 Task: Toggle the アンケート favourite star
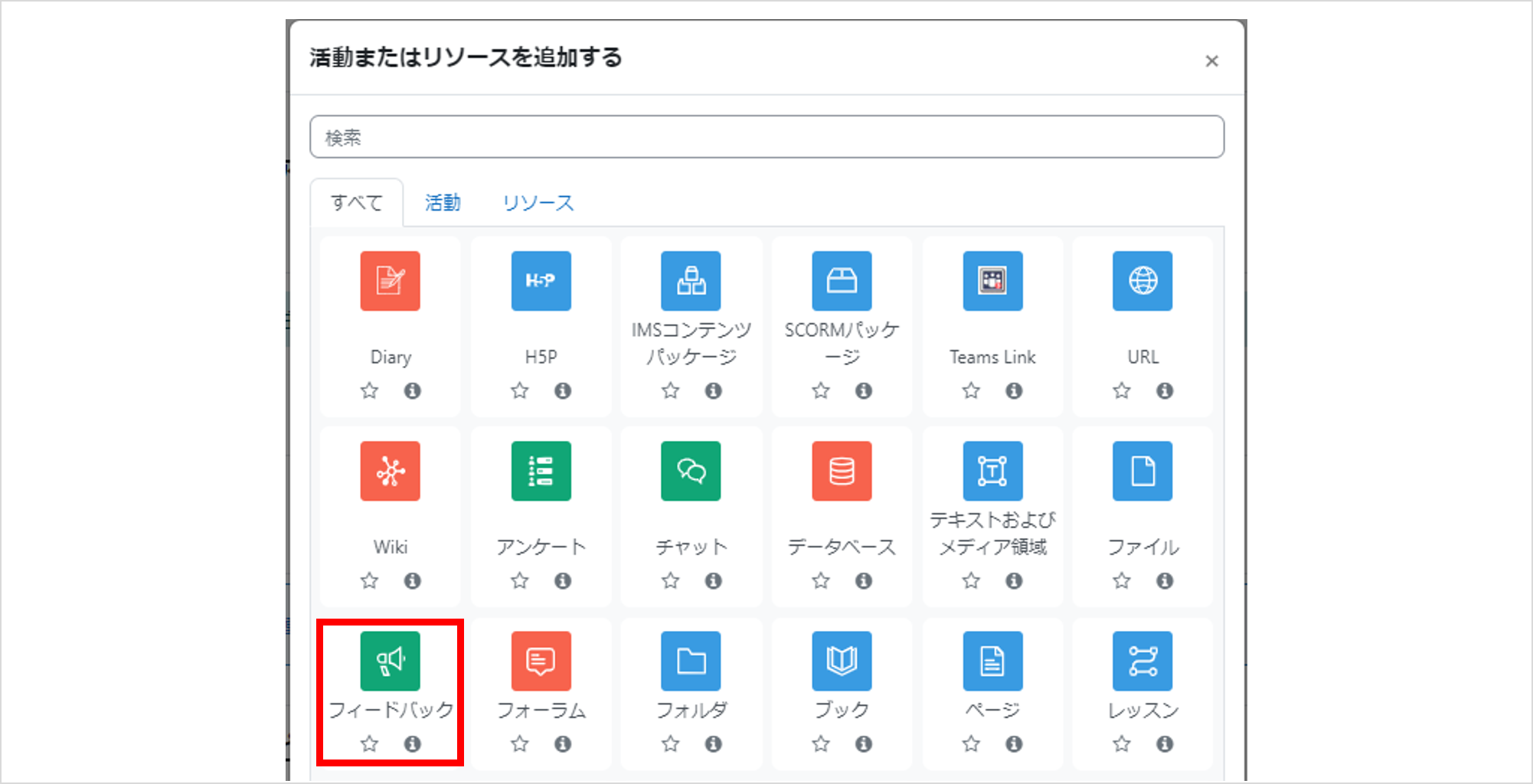(x=520, y=580)
